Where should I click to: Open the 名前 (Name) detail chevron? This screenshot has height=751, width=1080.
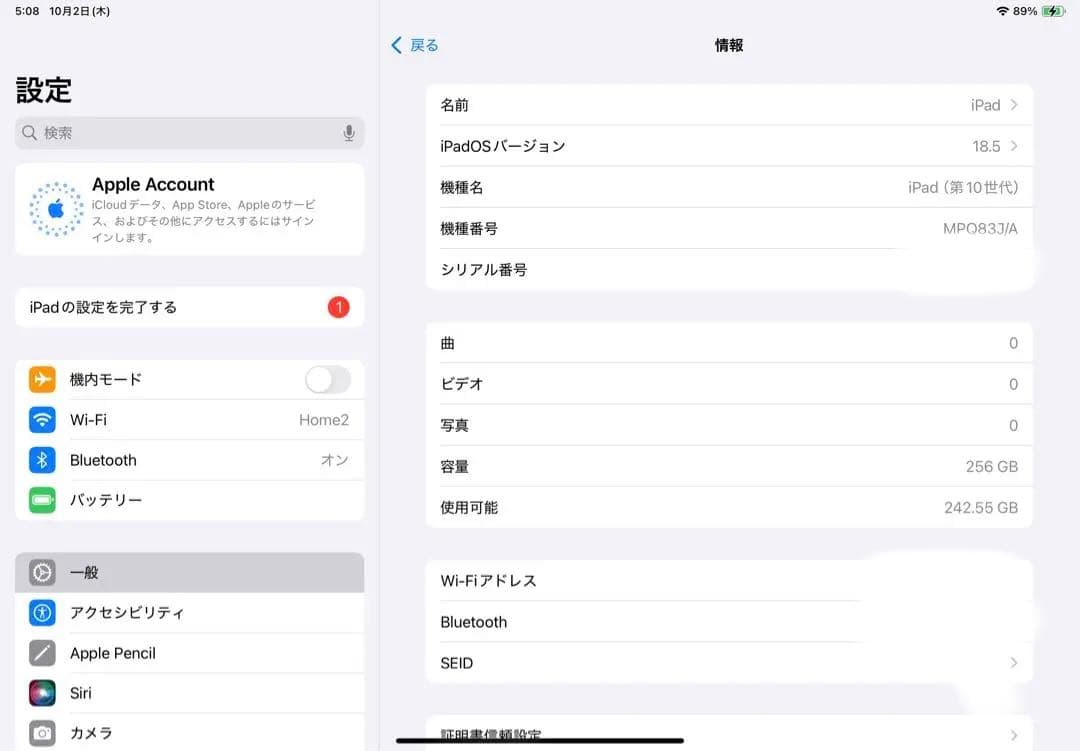pos(1015,105)
